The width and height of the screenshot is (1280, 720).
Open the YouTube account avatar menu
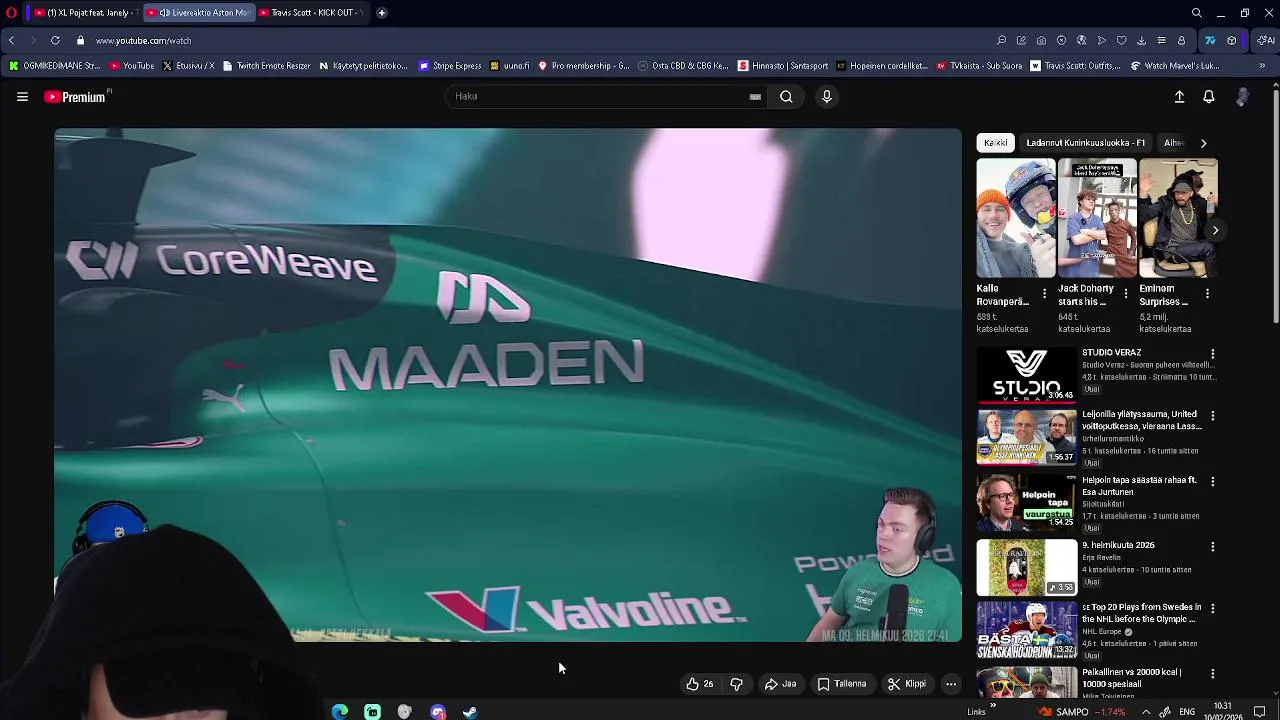(x=1242, y=97)
